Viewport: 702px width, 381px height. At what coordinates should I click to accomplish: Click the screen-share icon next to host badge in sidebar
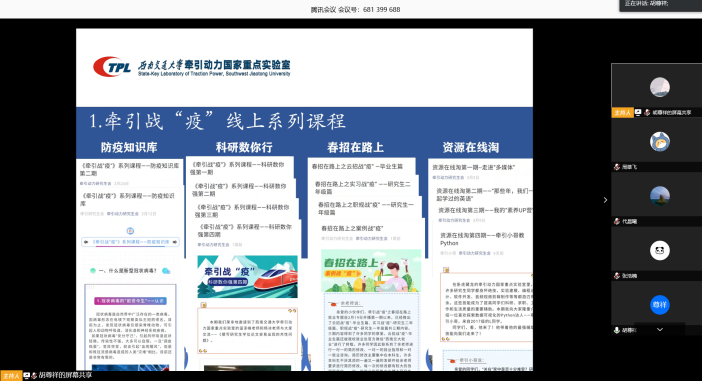coord(638,112)
